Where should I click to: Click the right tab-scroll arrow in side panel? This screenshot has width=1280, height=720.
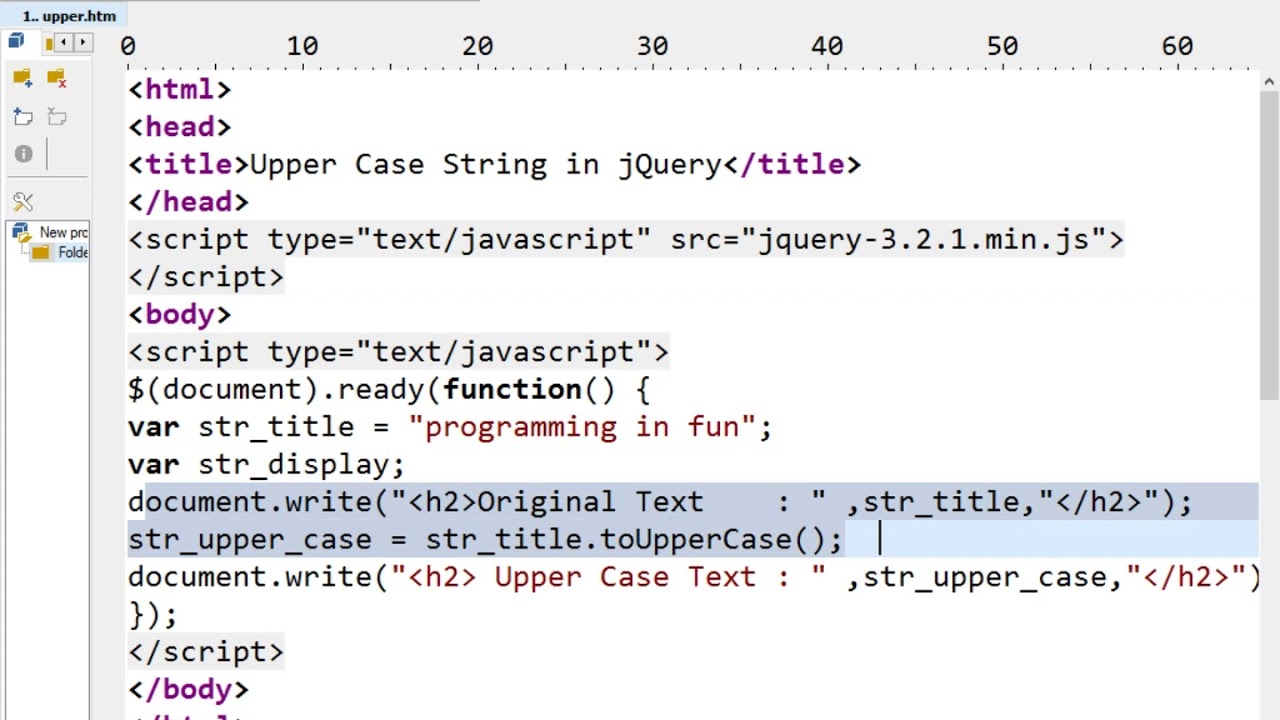83,43
